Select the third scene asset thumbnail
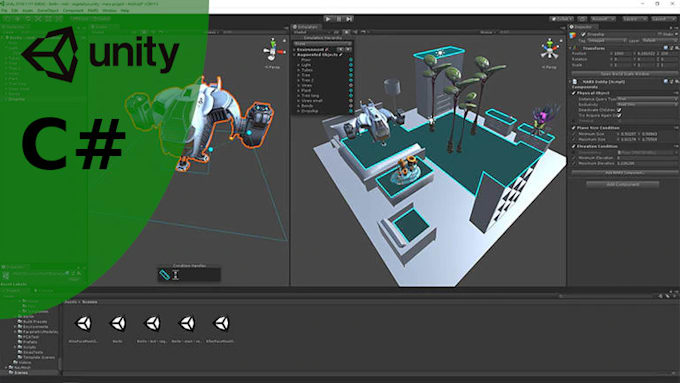The width and height of the screenshot is (680, 383). tap(153, 324)
